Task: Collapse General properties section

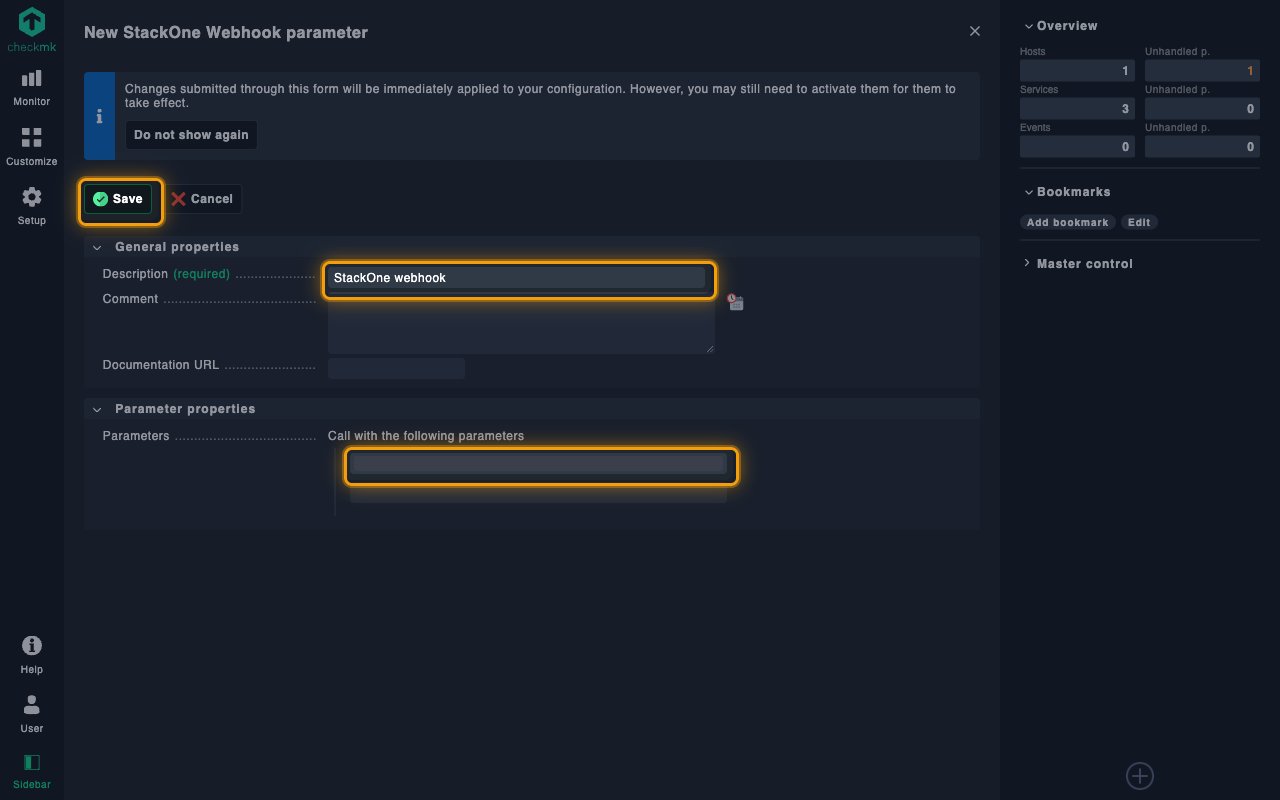Action: tap(97, 247)
